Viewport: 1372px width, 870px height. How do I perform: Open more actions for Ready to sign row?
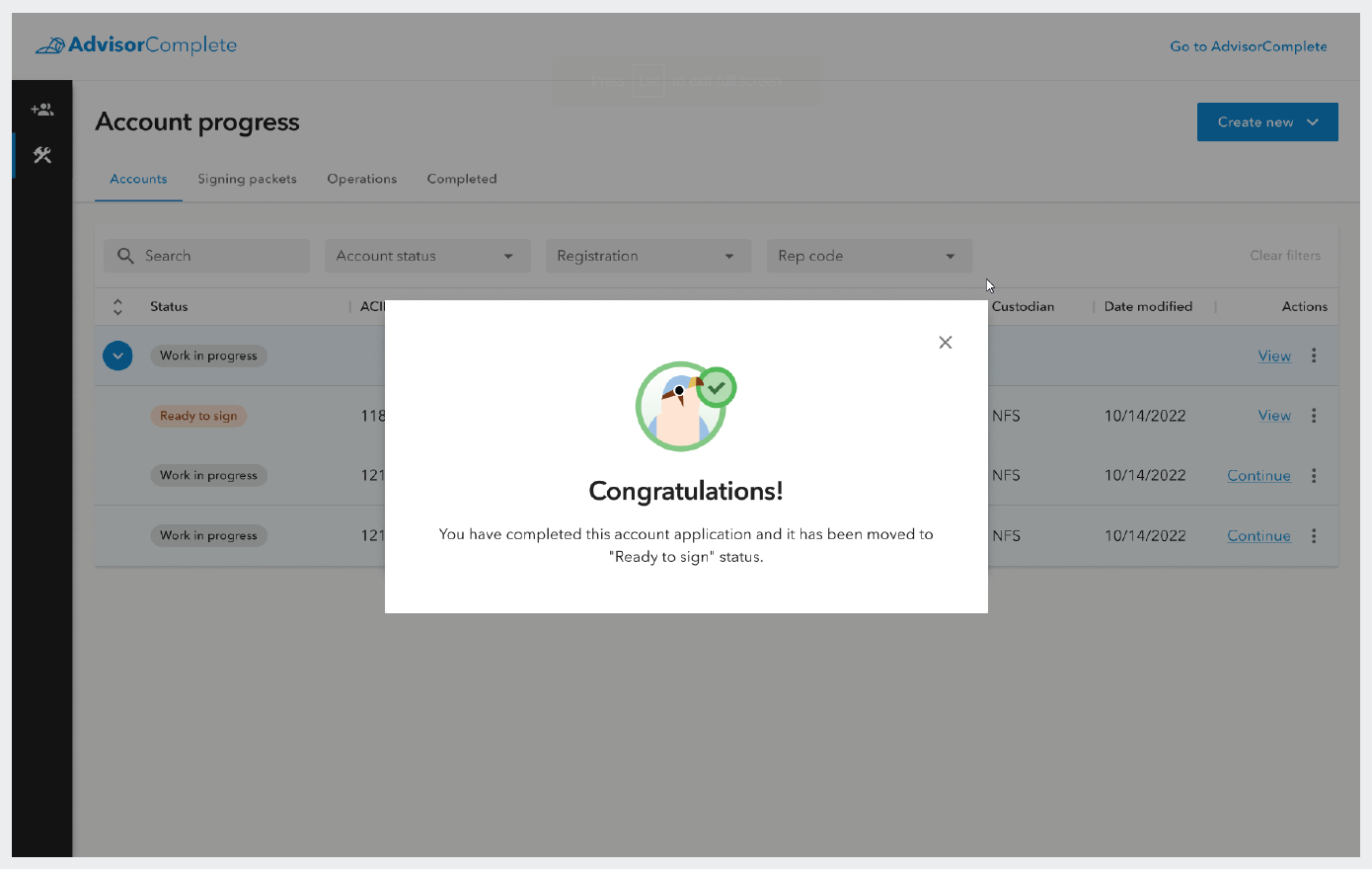(1313, 416)
